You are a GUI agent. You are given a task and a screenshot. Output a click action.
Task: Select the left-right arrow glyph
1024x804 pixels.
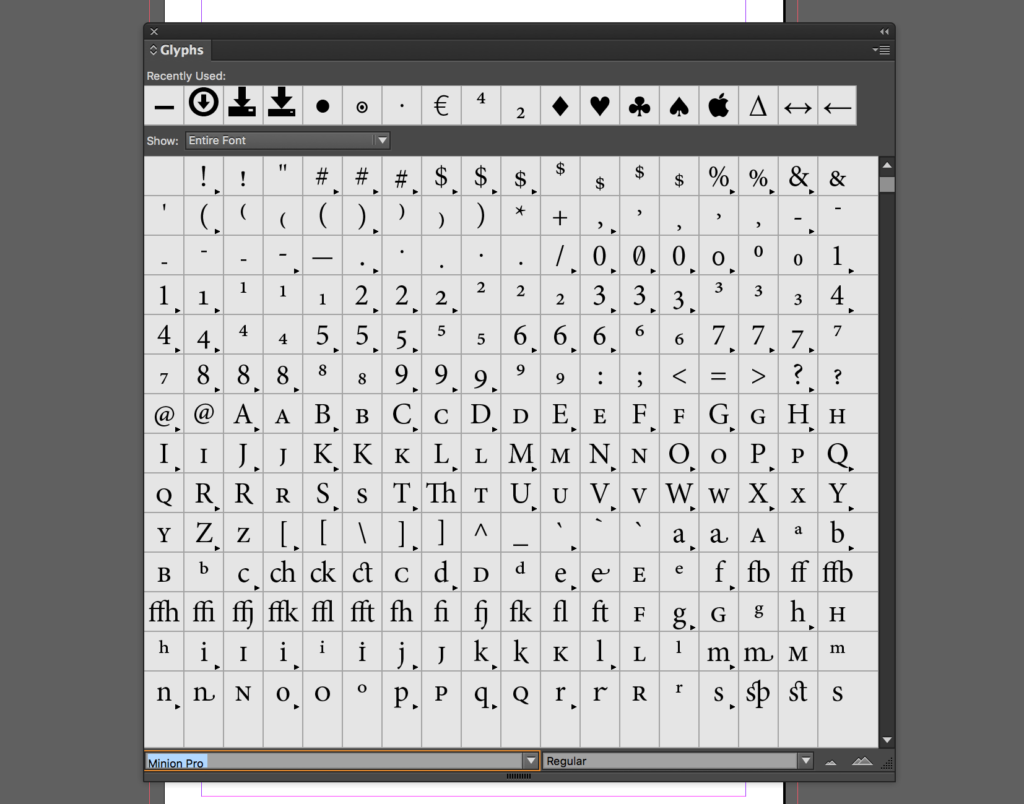[x=798, y=104]
